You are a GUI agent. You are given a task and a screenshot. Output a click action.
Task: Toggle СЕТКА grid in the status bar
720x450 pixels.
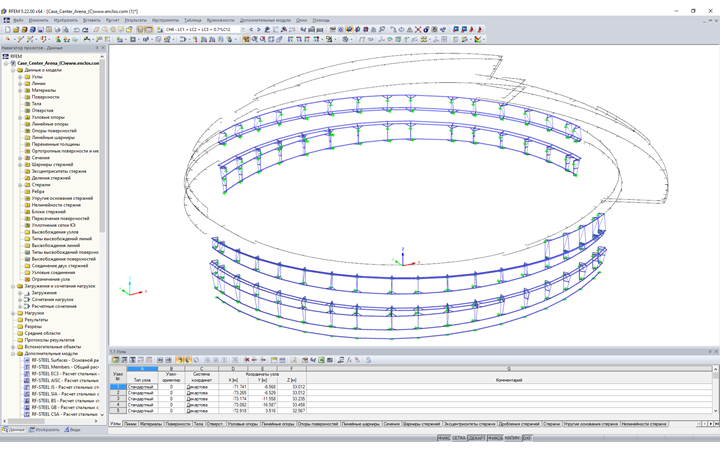point(459,438)
